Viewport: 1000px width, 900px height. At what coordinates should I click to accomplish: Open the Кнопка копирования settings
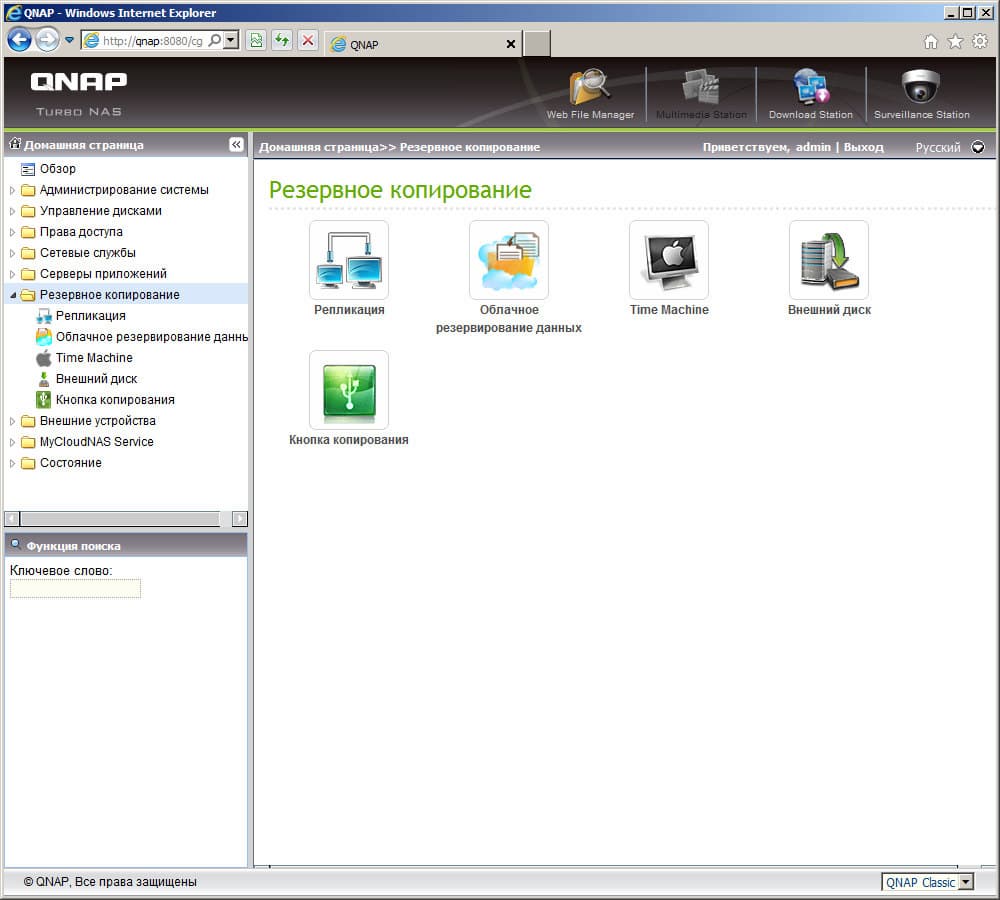348,391
